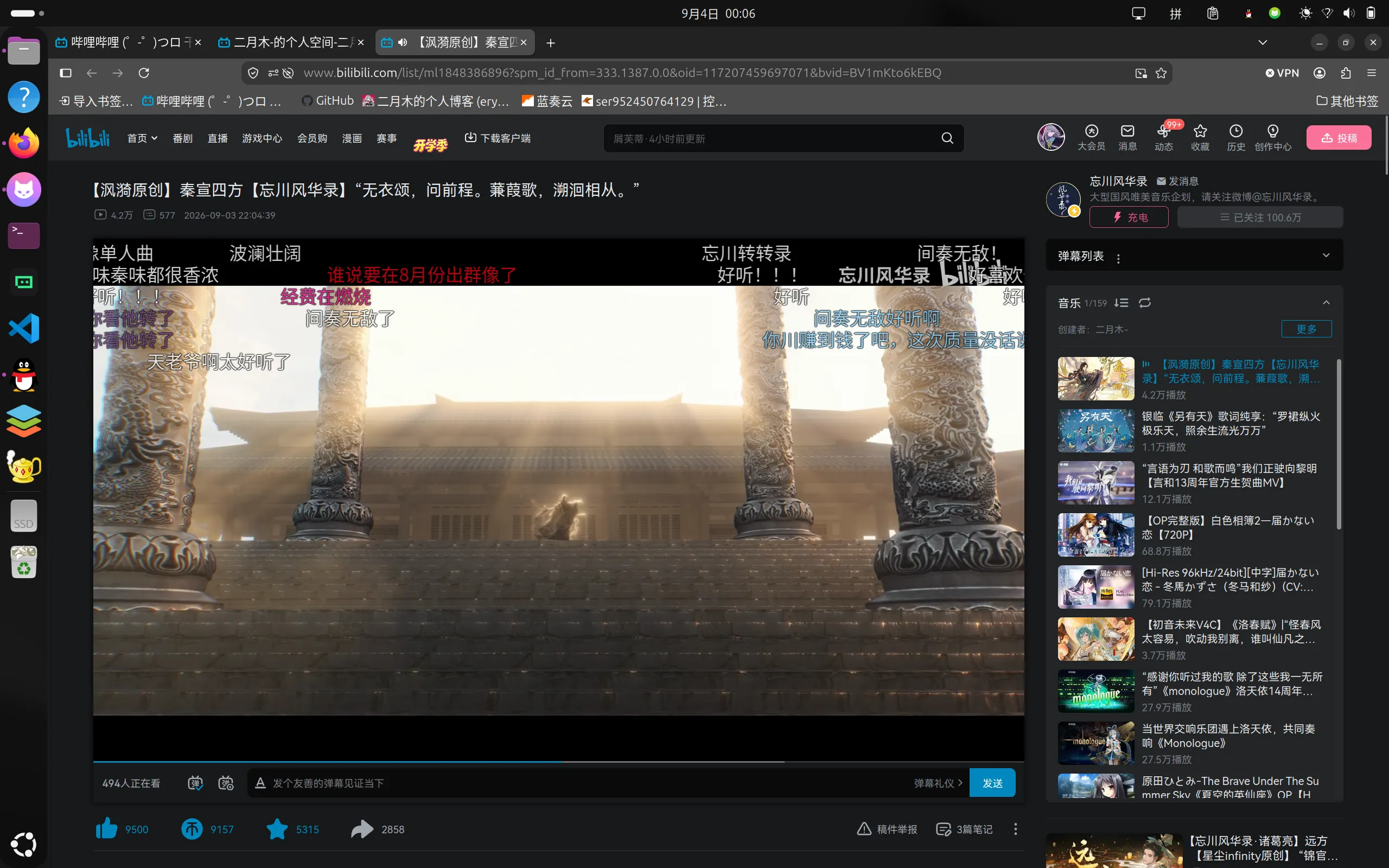Click the browser reload icon

pos(143,73)
